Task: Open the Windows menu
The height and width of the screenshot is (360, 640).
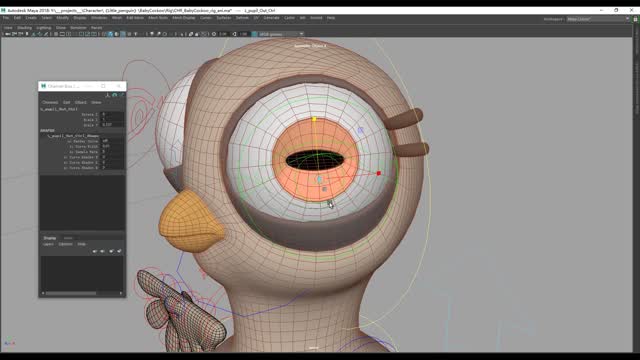Action: pyautogui.click(x=99, y=18)
